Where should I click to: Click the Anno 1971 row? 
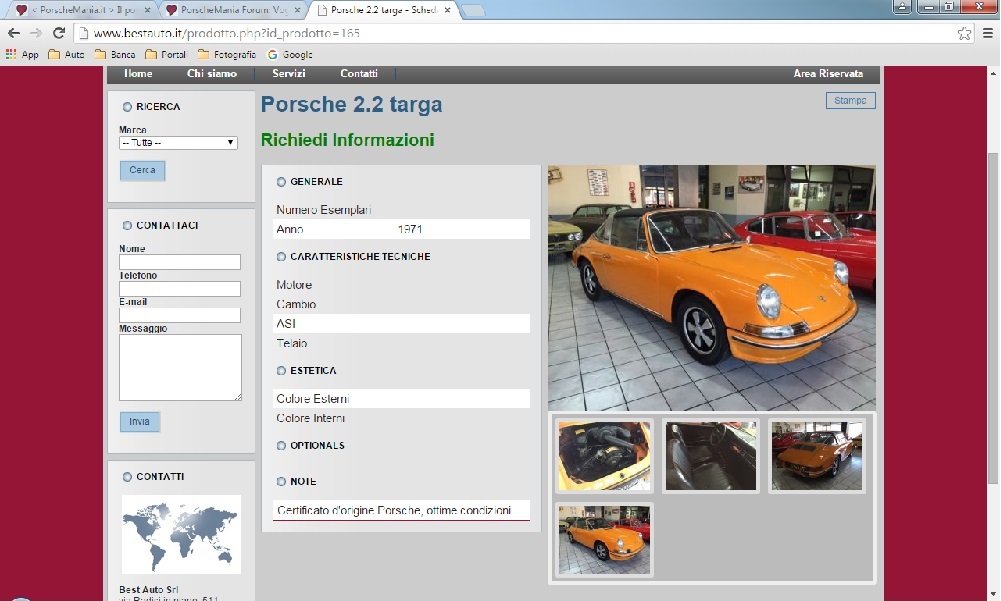tap(402, 229)
